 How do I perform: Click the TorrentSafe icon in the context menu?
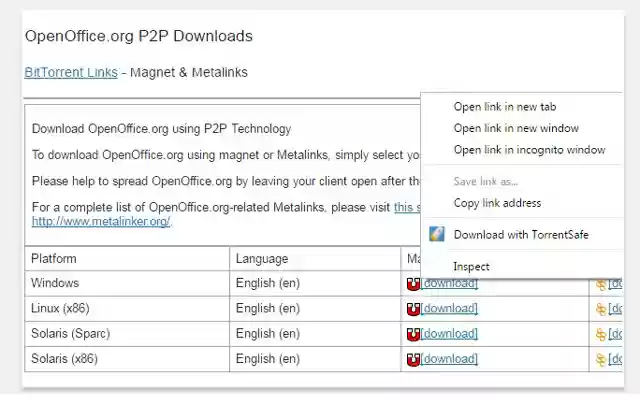click(x=436, y=234)
